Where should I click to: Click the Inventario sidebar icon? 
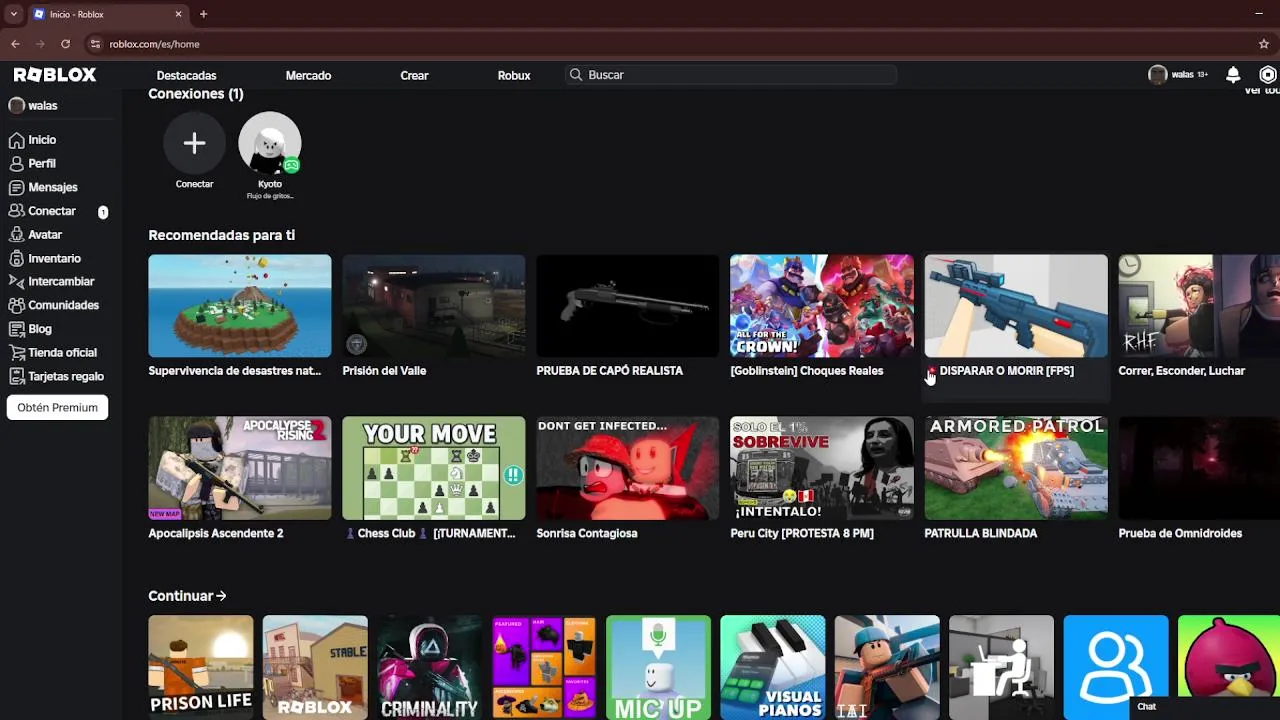click(x=16, y=258)
